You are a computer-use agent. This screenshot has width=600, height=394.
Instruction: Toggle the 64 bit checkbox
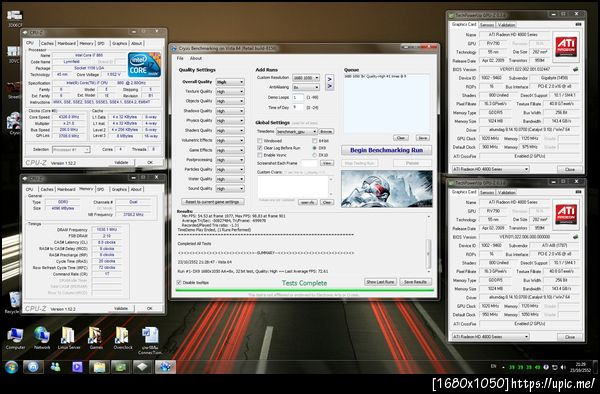(315, 141)
